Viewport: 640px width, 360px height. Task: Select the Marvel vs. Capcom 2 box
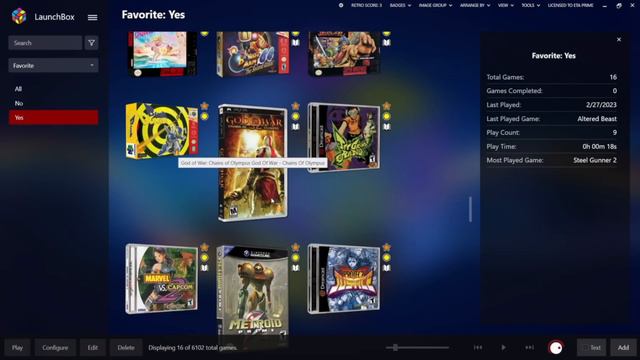[162, 279]
